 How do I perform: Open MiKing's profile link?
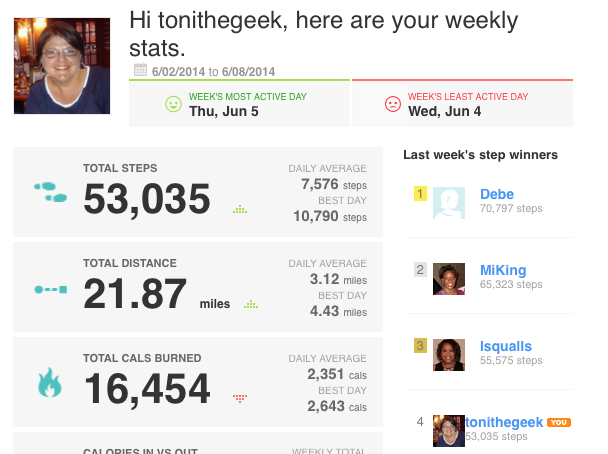pos(503,270)
